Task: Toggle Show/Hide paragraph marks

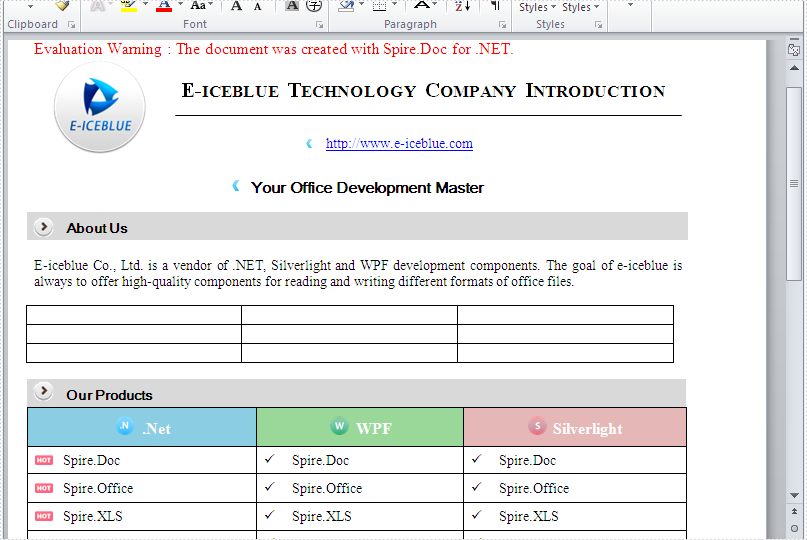Action: pyautogui.click(x=495, y=6)
